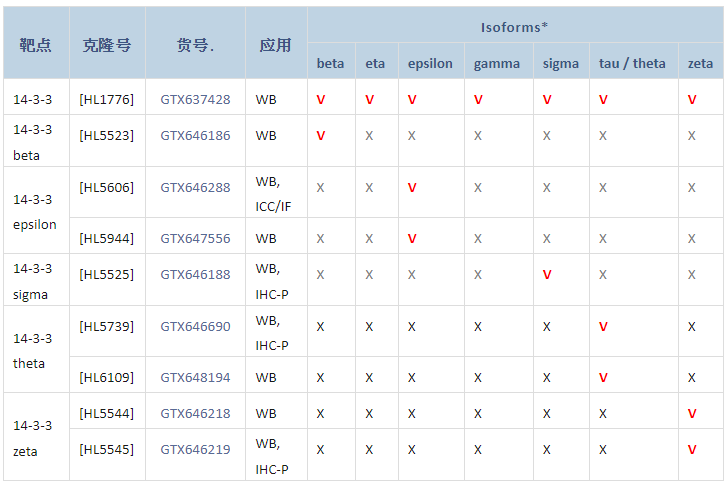Image resolution: width=727 pixels, height=488 pixels.
Task: Click the 货号 column header
Action: pyautogui.click(x=195, y=43)
